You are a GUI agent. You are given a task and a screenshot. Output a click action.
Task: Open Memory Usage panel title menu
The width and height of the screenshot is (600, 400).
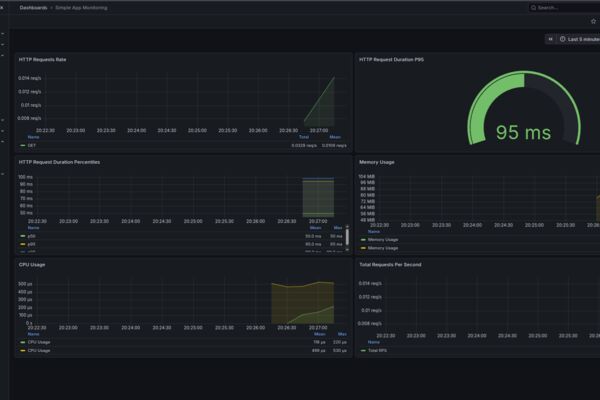(377, 162)
